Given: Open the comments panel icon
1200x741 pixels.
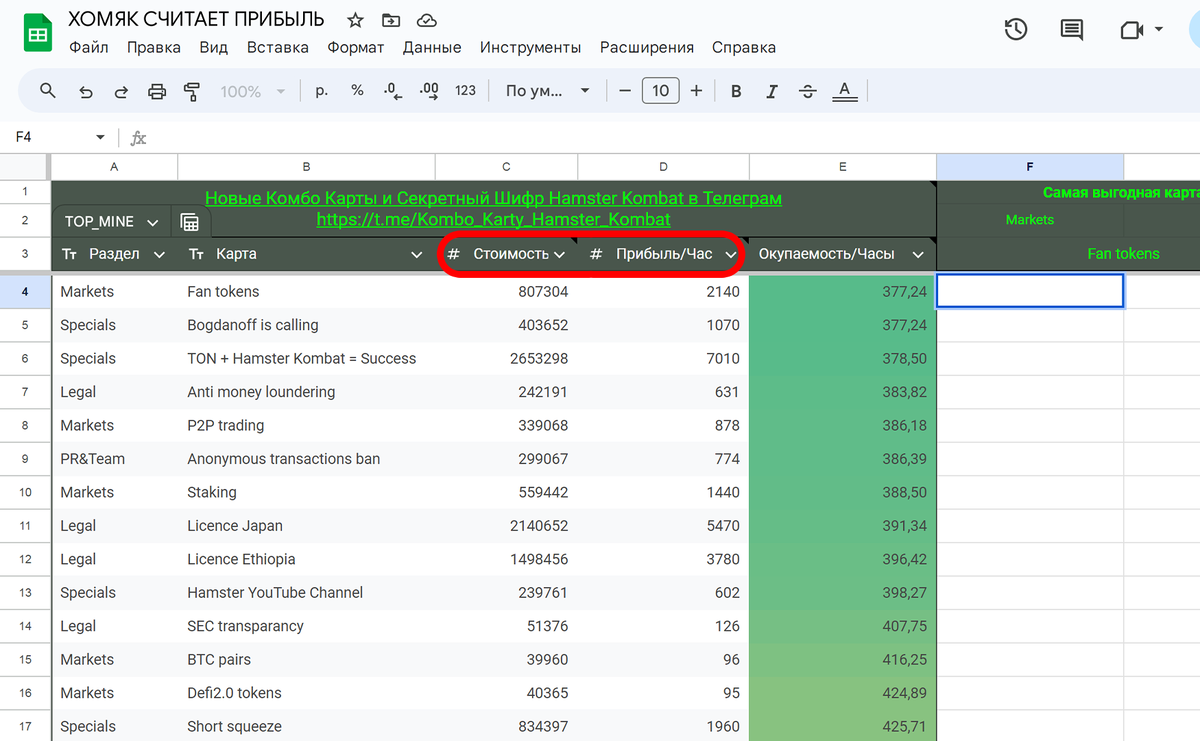Looking at the screenshot, I should point(1071,30).
